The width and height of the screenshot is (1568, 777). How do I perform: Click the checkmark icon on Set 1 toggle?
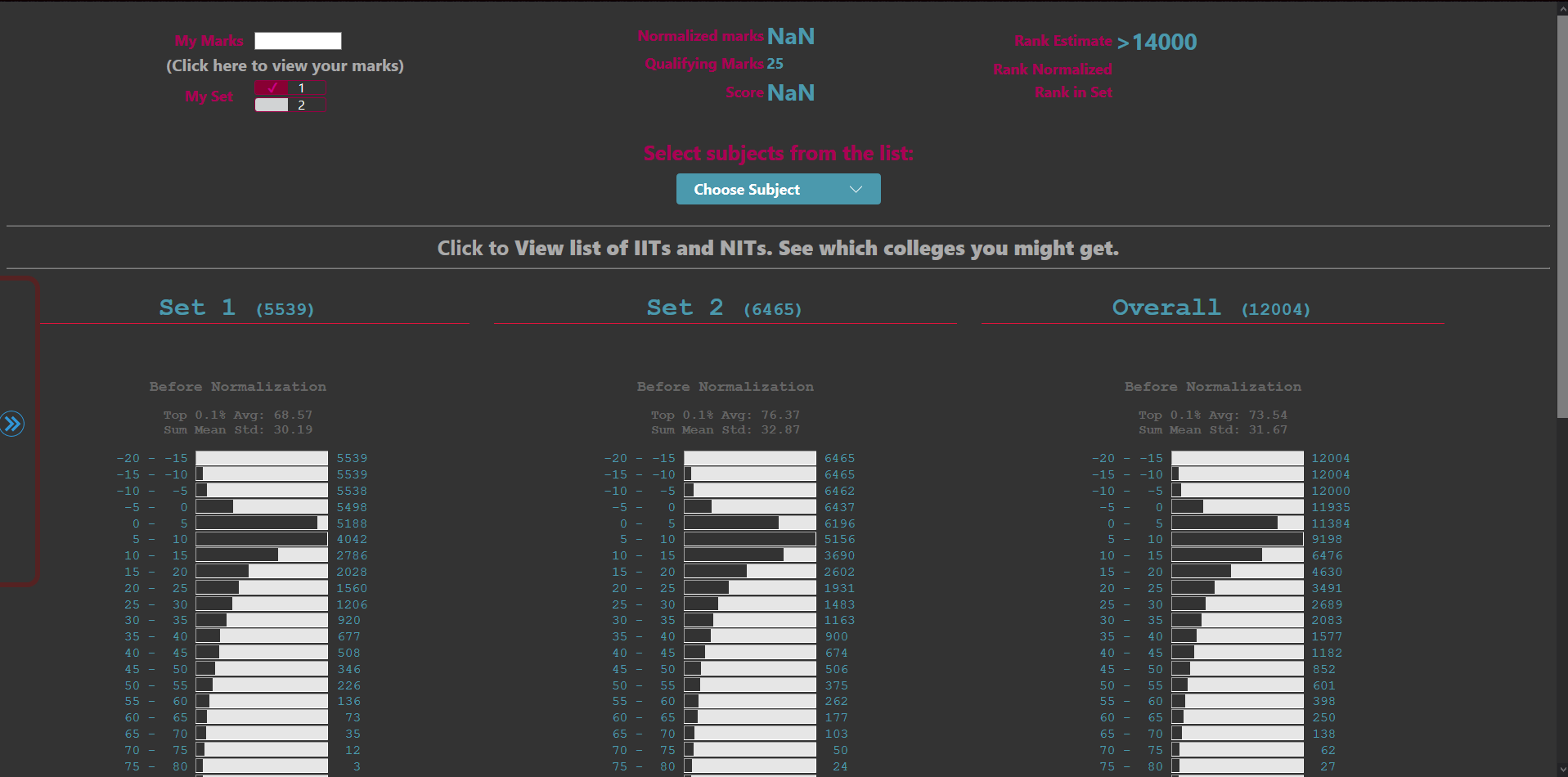click(272, 88)
